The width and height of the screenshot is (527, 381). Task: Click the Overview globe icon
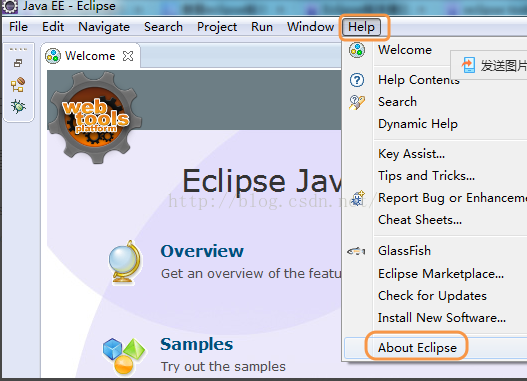(x=125, y=263)
